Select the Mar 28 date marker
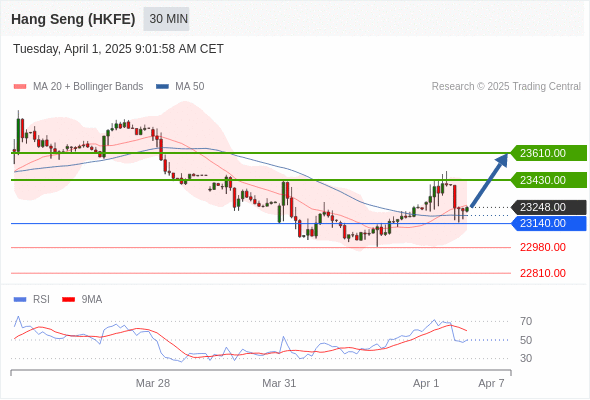590x400 pixels. tap(153, 383)
